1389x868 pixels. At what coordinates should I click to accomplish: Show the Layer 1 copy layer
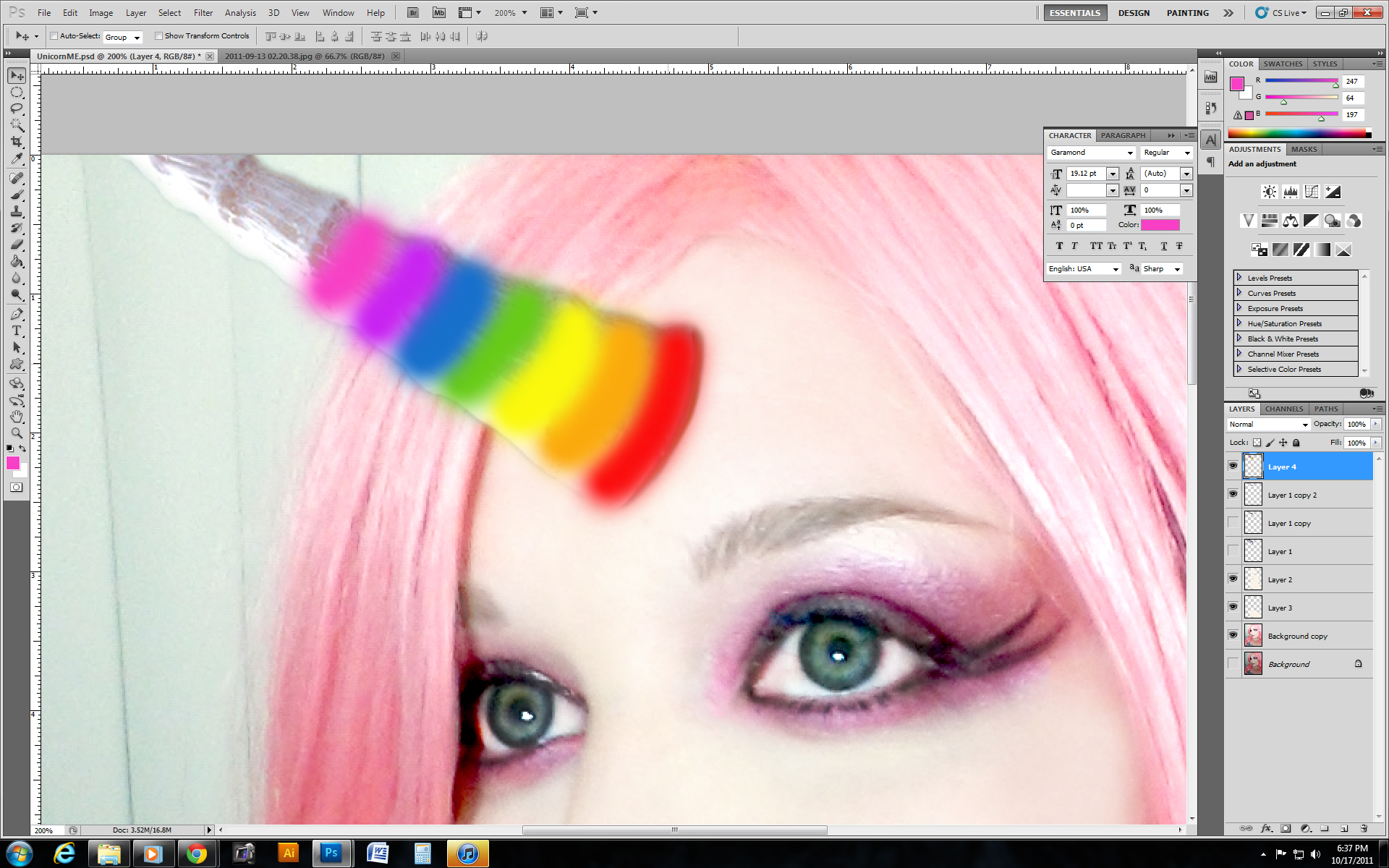1233,522
